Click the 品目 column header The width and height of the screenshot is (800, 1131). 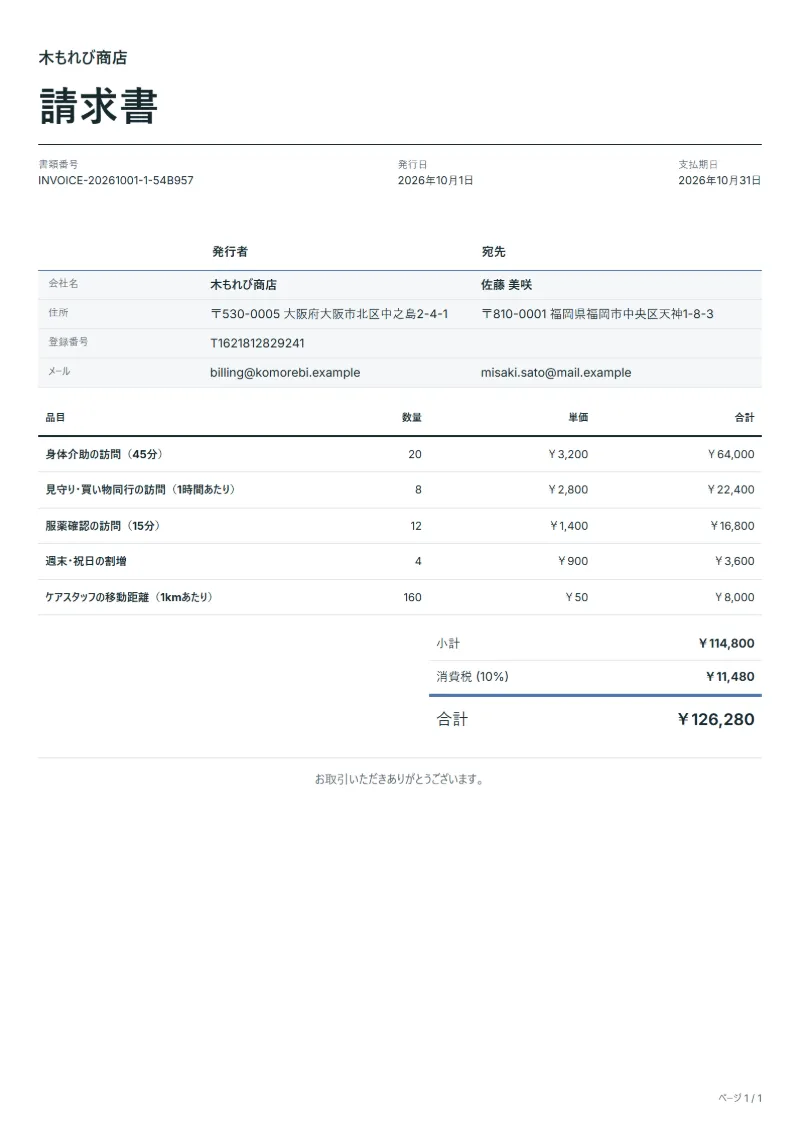pos(56,418)
